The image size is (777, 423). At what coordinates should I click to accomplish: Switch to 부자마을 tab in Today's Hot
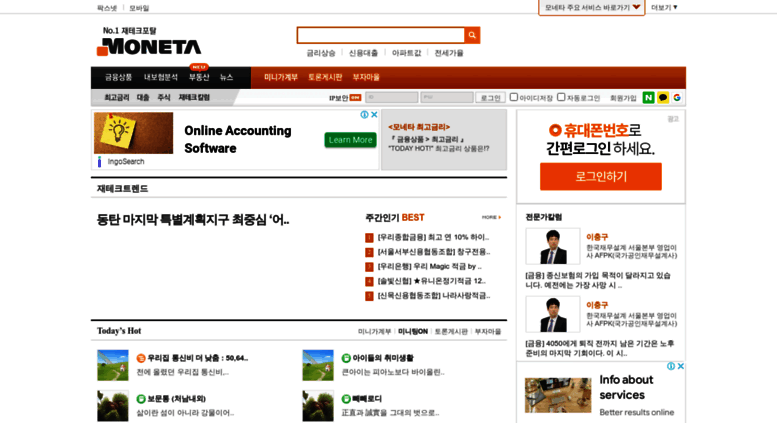click(488, 331)
